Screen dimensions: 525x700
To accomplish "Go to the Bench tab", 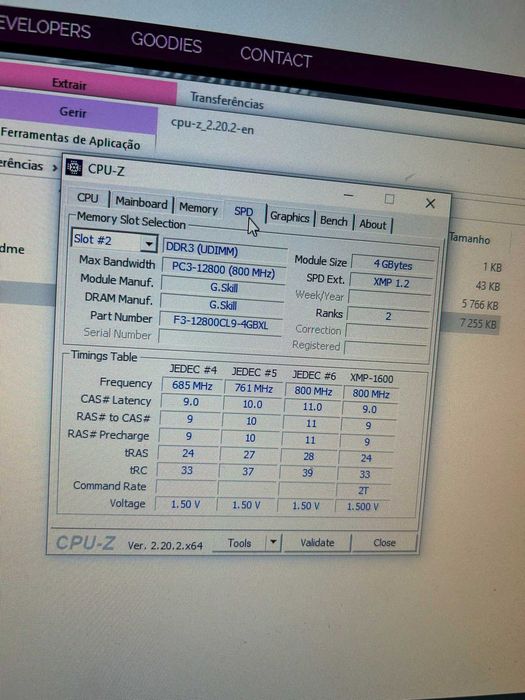I will (x=333, y=221).
